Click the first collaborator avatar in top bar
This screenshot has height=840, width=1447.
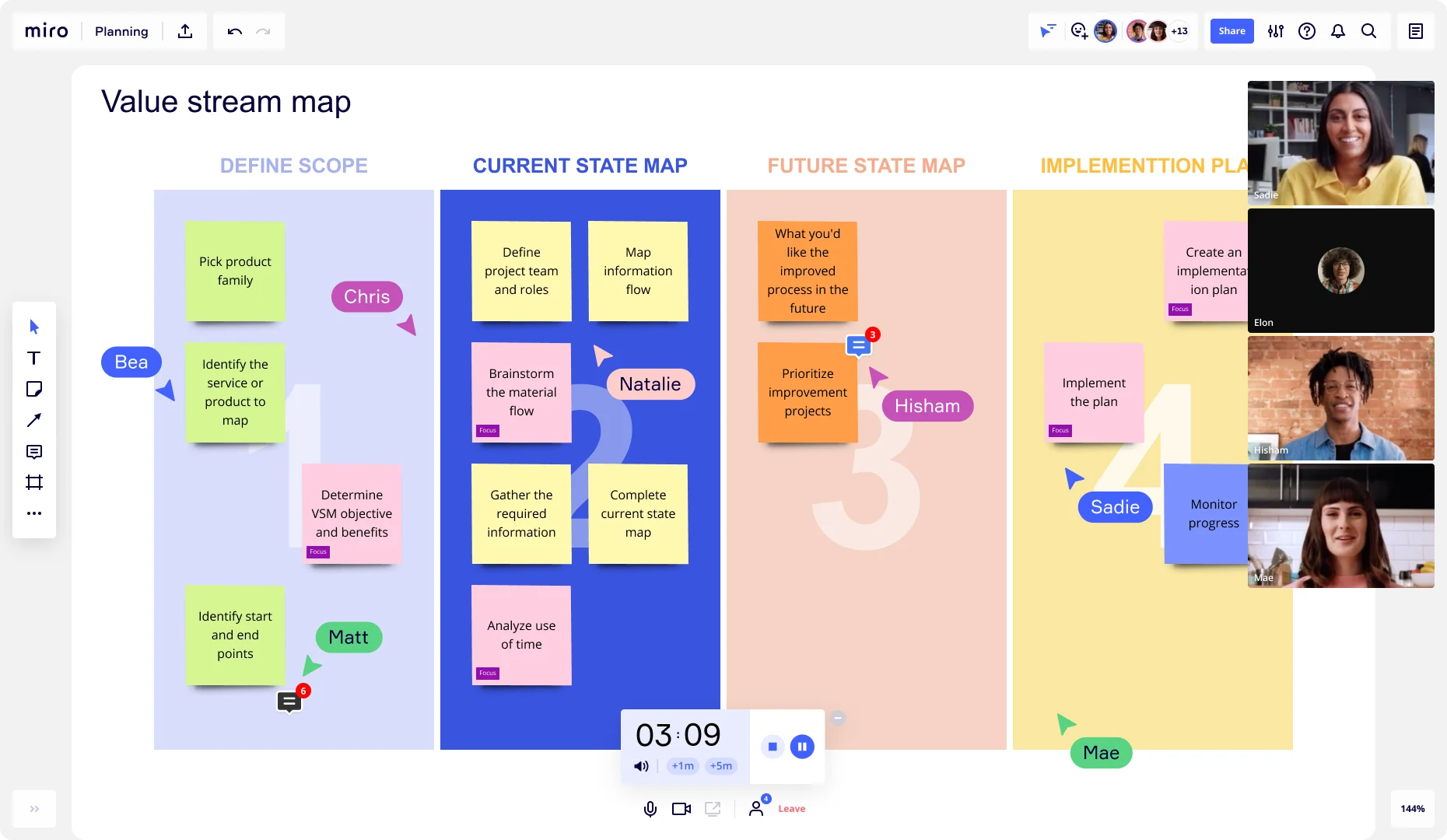click(x=1105, y=31)
